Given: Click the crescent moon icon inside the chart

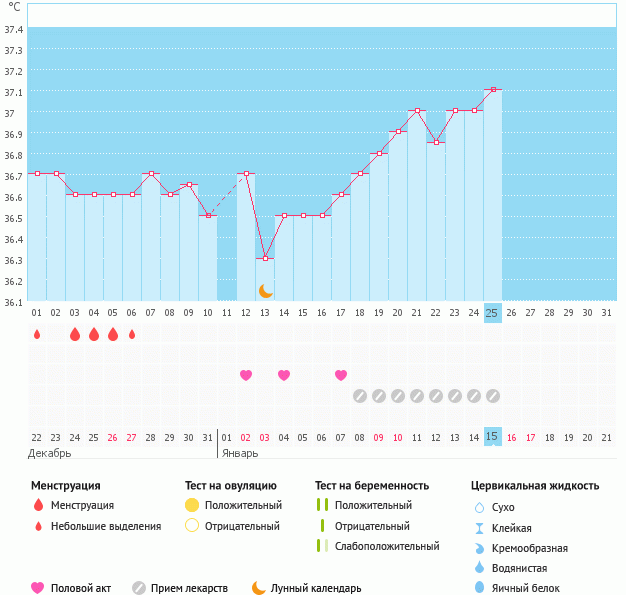Looking at the screenshot, I should coord(265,290).
